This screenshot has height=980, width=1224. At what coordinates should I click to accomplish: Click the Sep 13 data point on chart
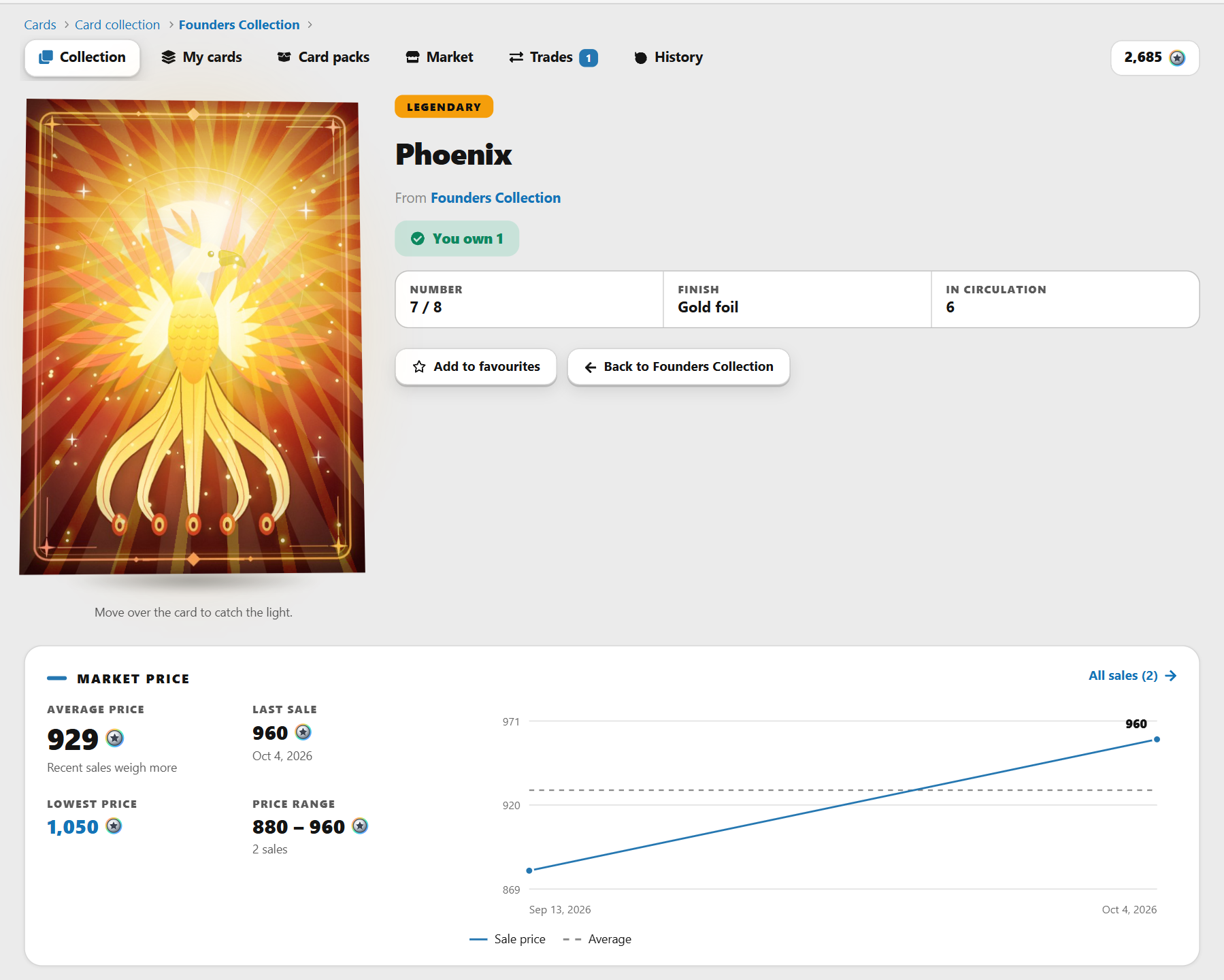coord(529,870)
